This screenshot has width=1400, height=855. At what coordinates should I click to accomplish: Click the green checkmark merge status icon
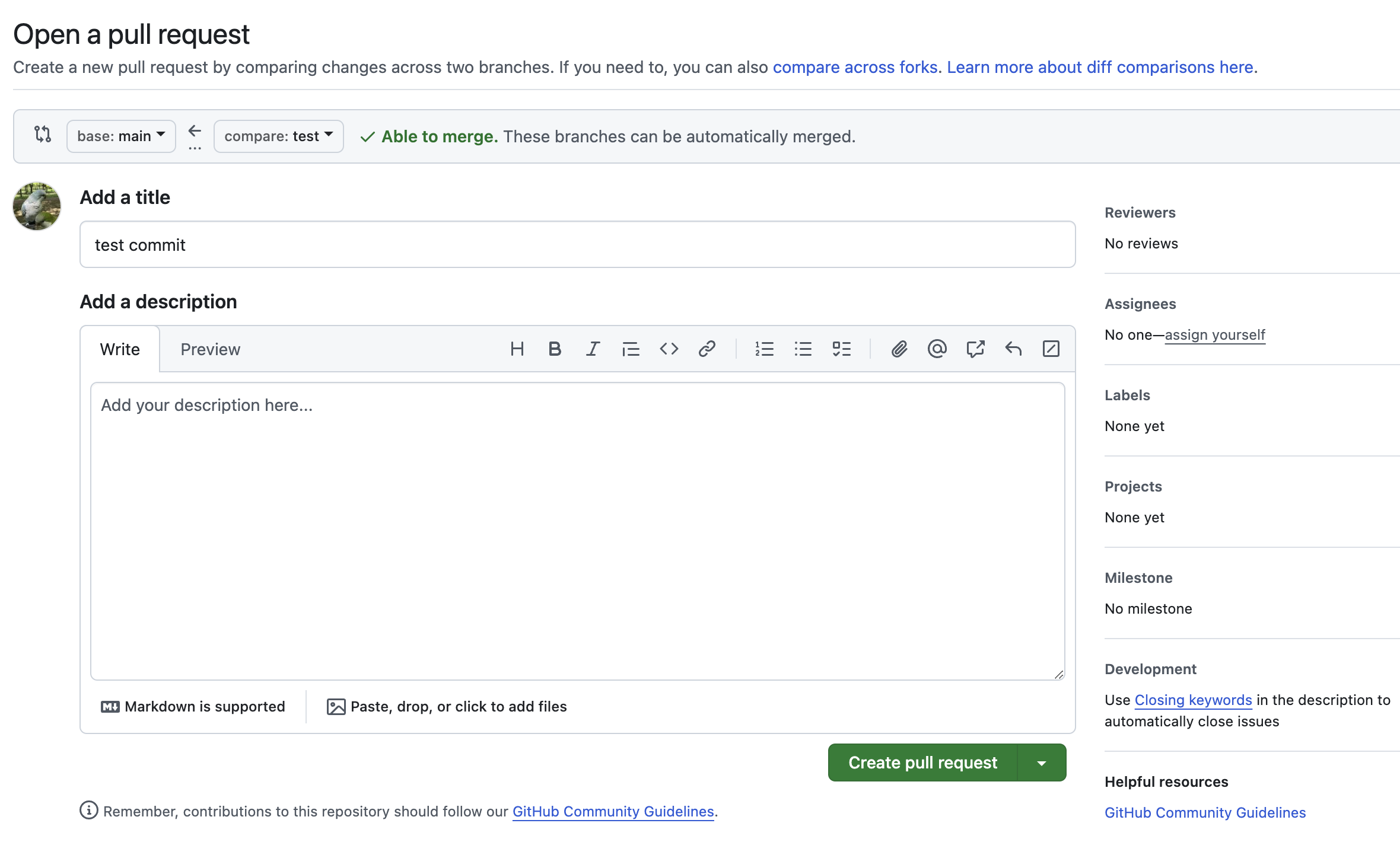367,137
